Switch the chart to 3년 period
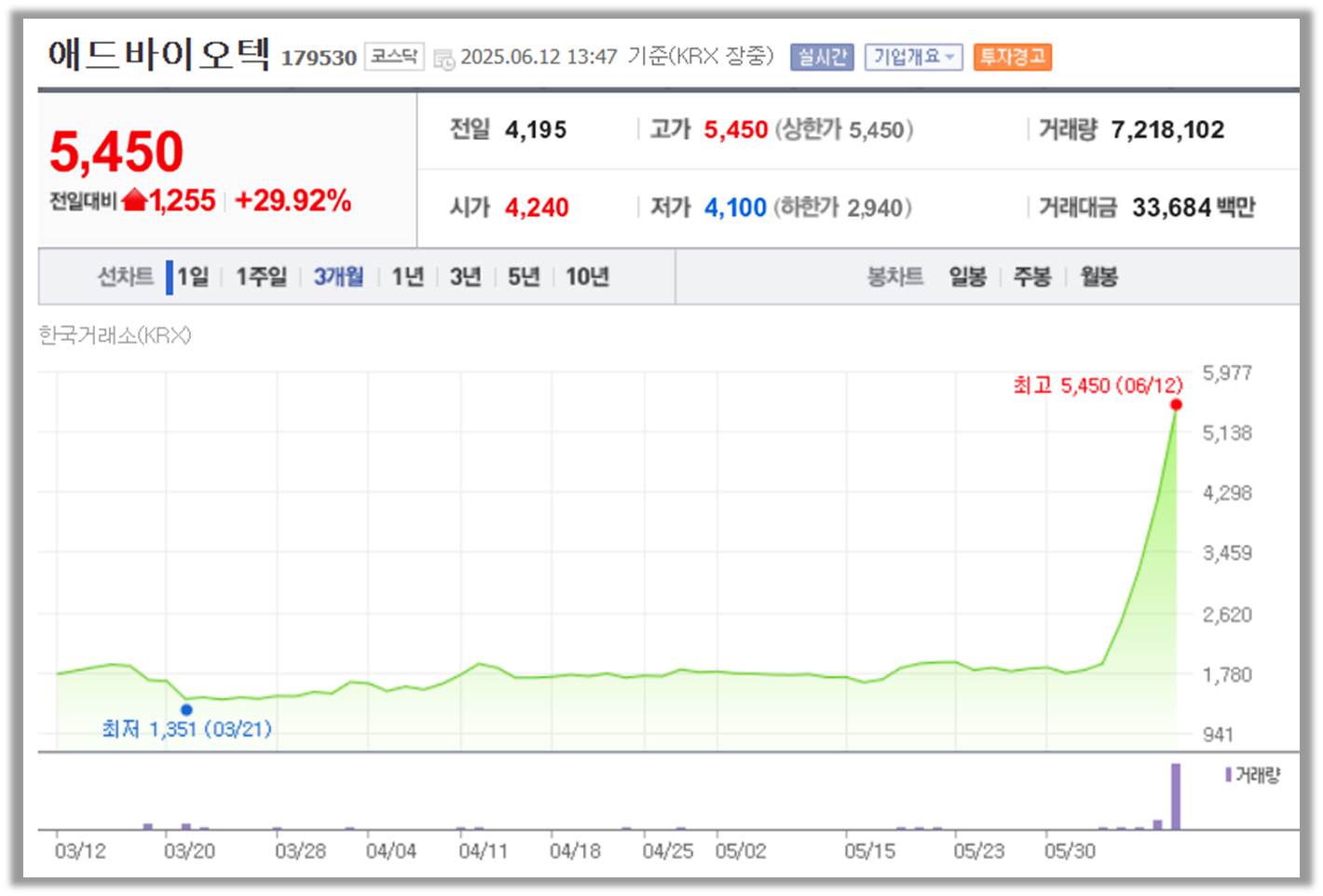The height and width of the screenshot is (896, 1323). pos(466,277)
